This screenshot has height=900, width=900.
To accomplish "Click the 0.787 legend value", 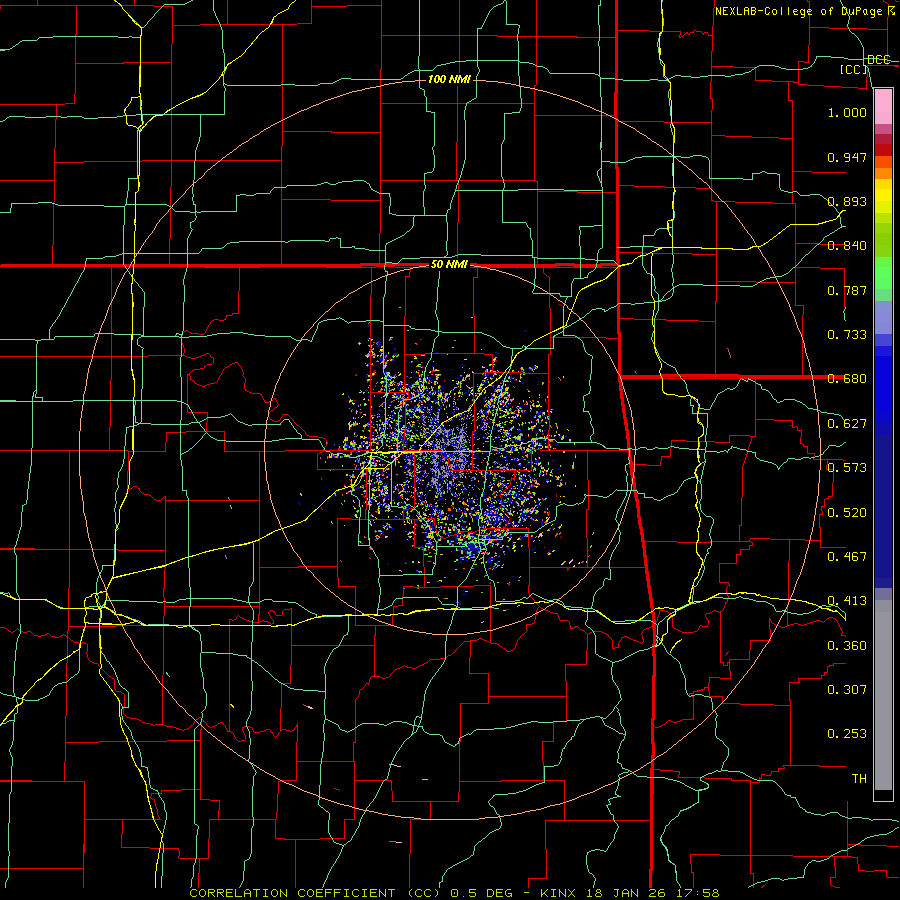I will tap(847, 290).
